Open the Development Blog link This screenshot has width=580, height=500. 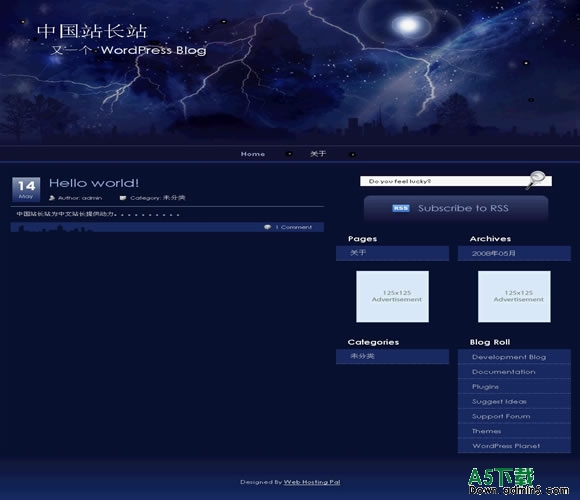pos(509,357)
